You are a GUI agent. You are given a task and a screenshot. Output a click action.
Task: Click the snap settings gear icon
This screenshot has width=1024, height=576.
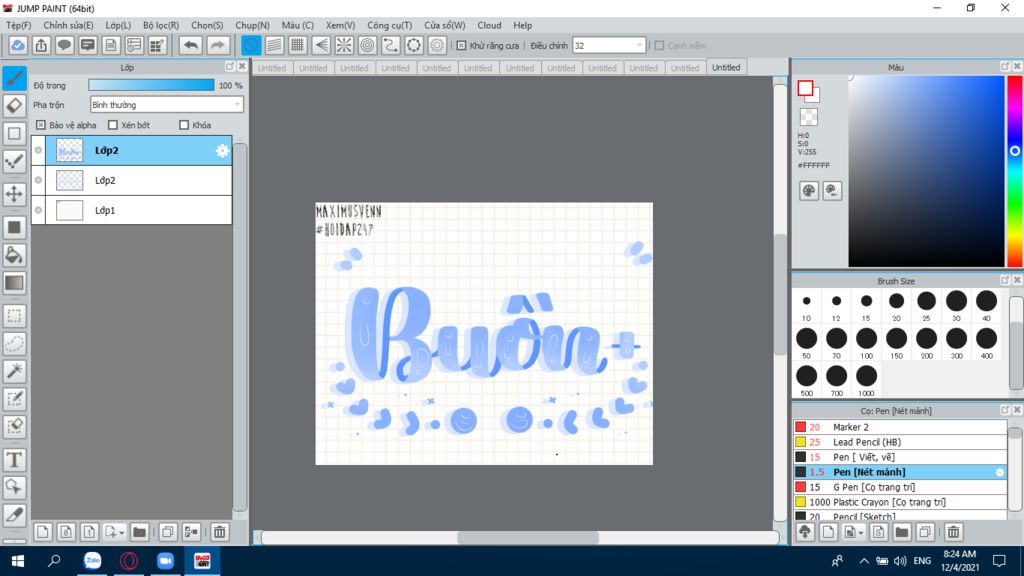point(437,45)
